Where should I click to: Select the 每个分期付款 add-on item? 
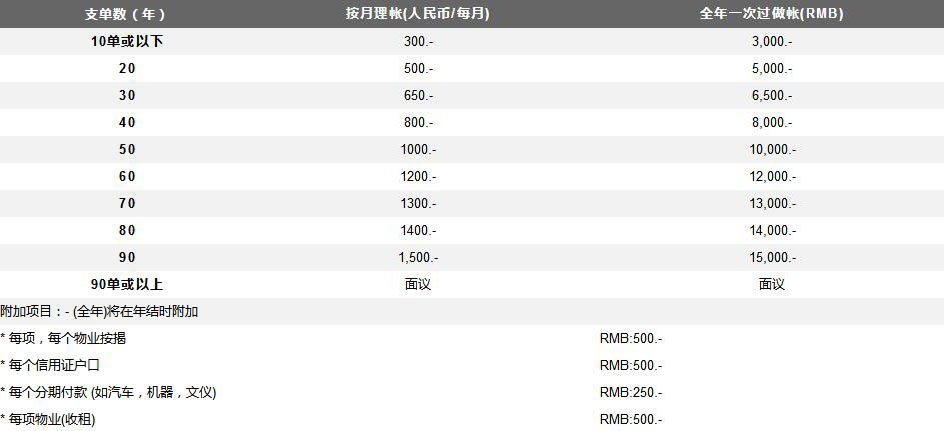108,392
